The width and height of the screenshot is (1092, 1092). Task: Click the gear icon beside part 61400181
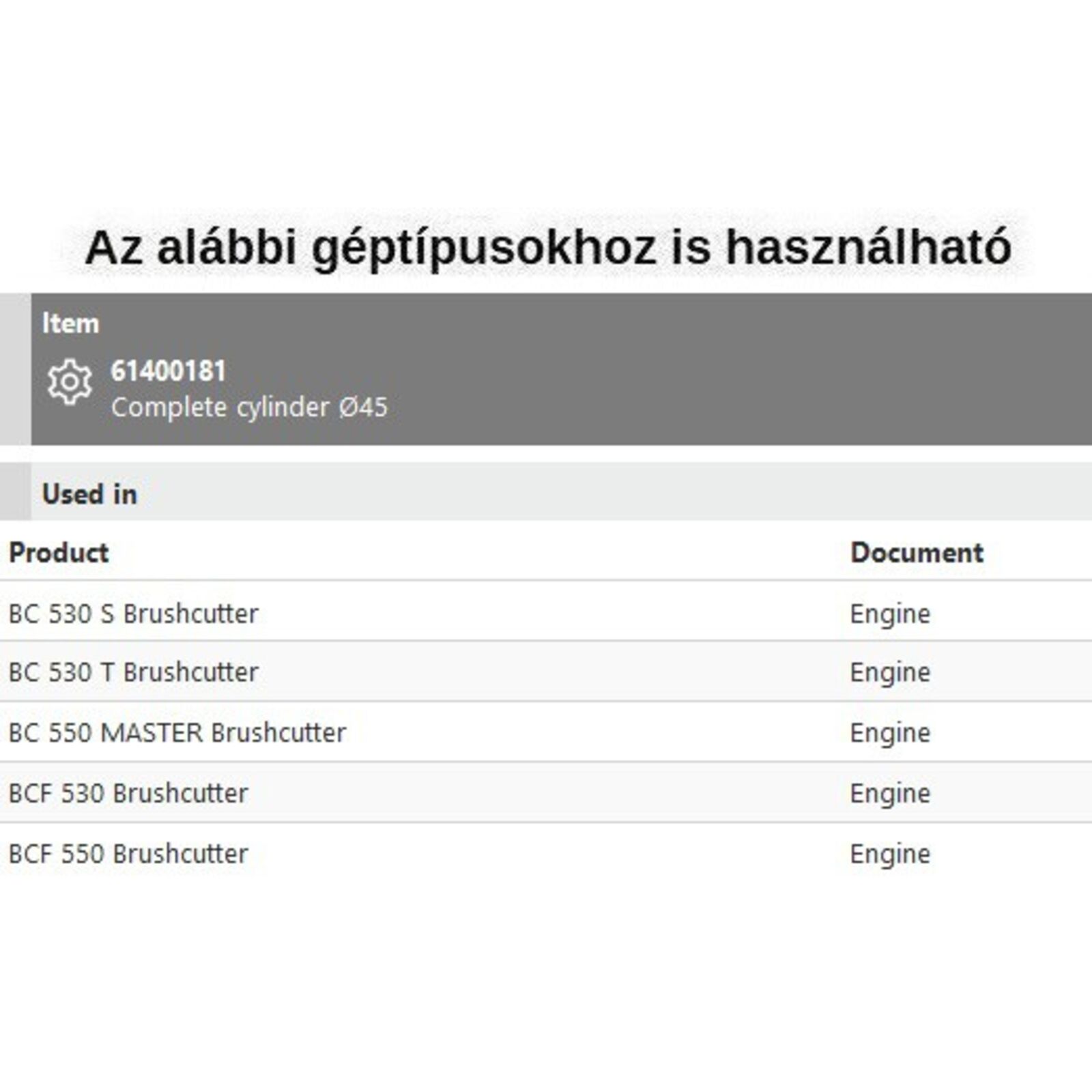(69, 382)
